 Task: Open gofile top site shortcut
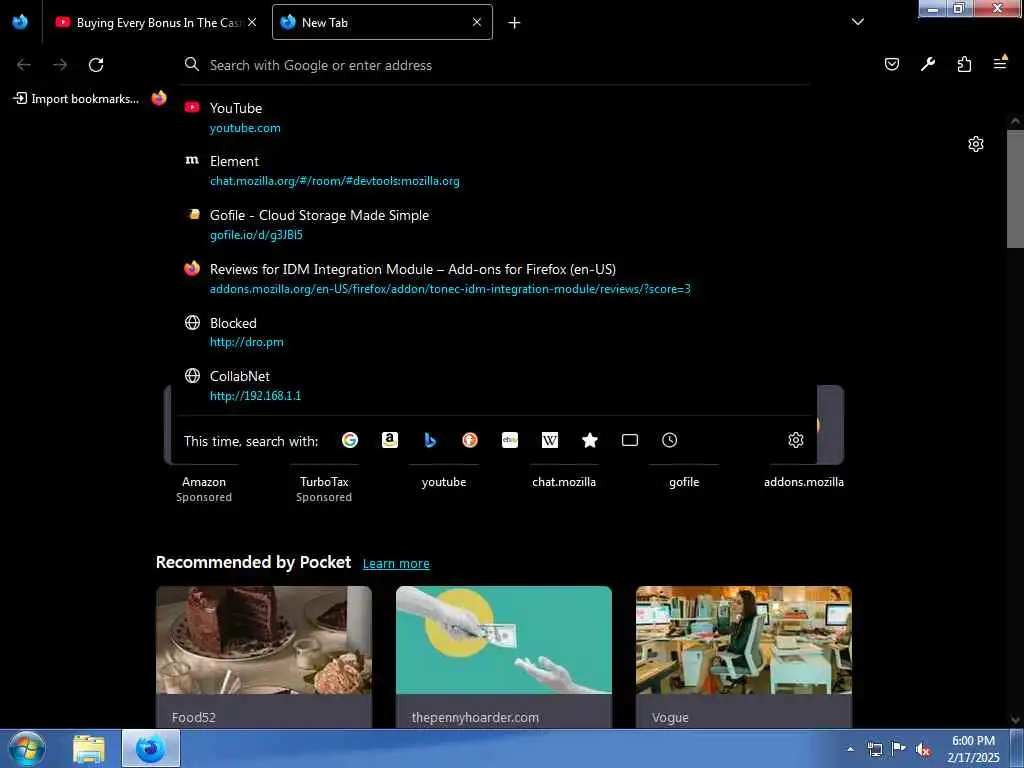[x=684, y=482]
